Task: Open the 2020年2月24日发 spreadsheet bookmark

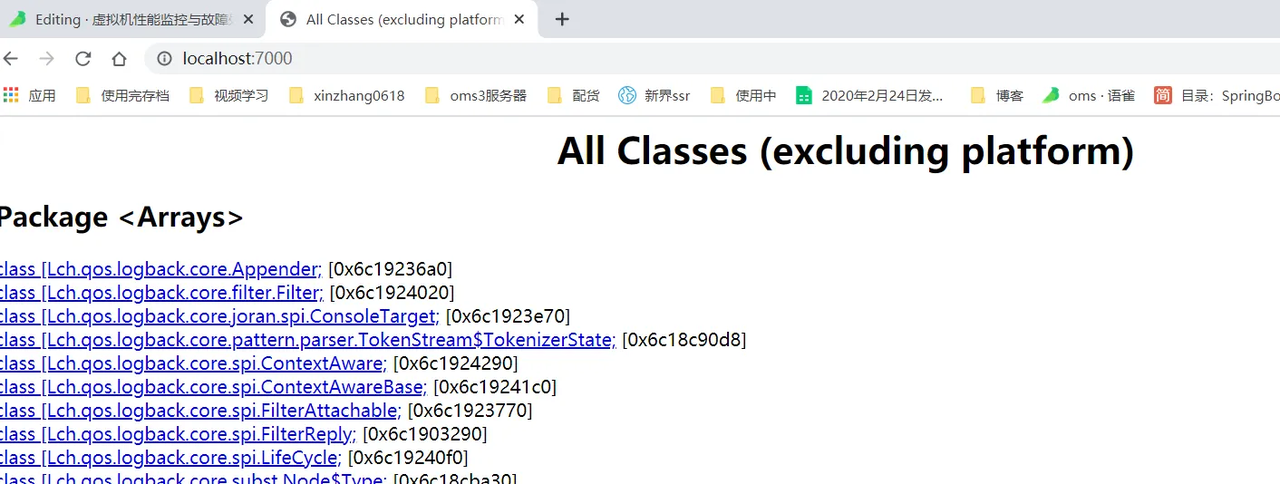Action: [870, 96]
